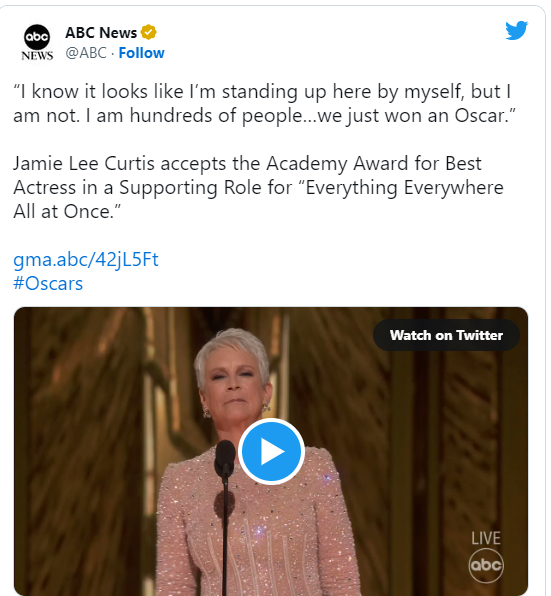This screenshot has height=596, width=551.
Task: Open the #Oscars hashtag
Action: (x=48, y=284)
